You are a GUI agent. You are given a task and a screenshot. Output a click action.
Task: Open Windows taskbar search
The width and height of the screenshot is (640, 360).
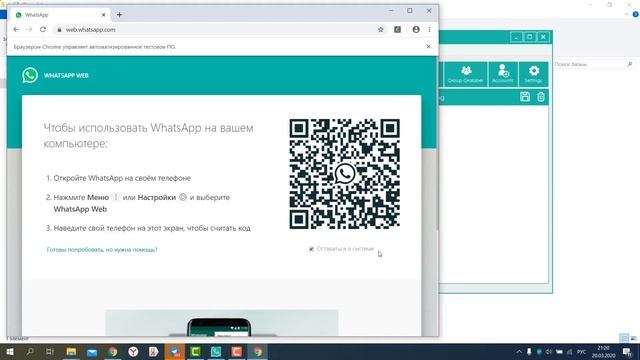pos(30,351)
